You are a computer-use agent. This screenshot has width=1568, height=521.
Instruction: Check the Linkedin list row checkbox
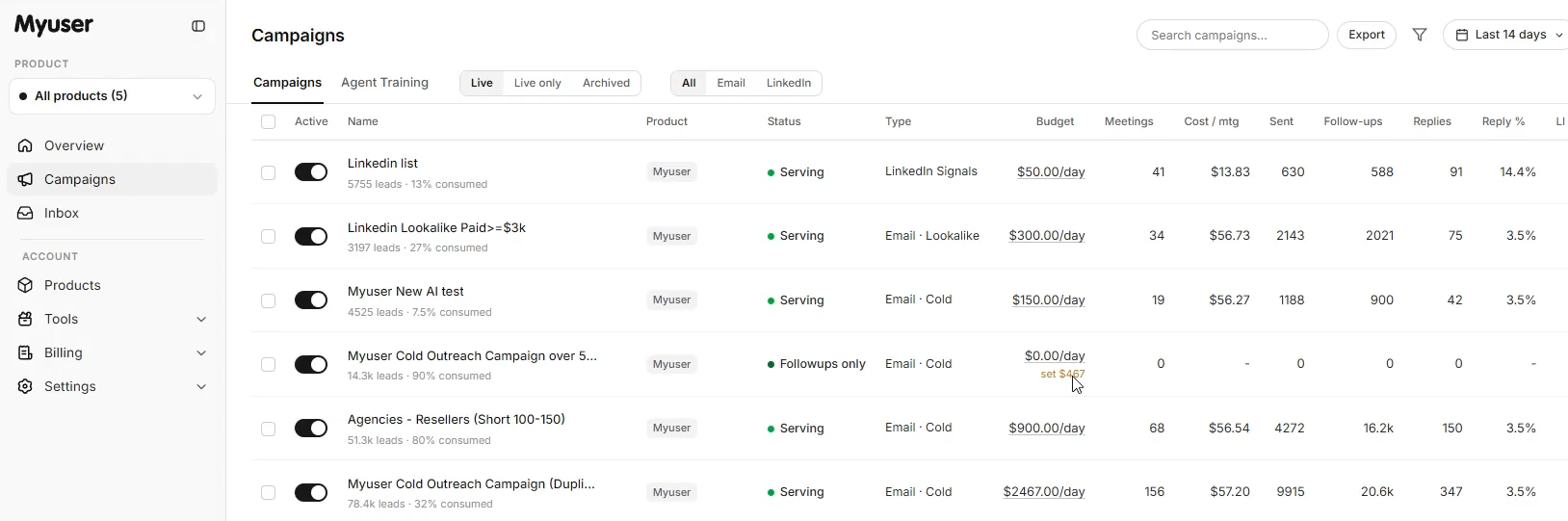[x=268, y=172]
